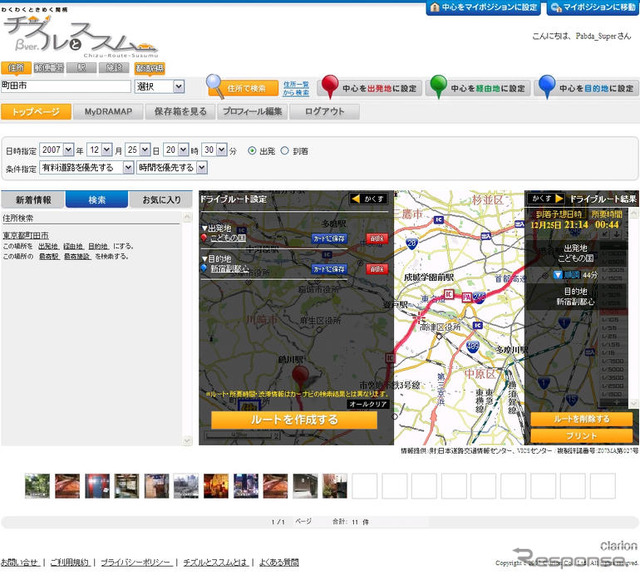Select the 住所 search tab
The image size is (640, 580).
coord(16,68)
